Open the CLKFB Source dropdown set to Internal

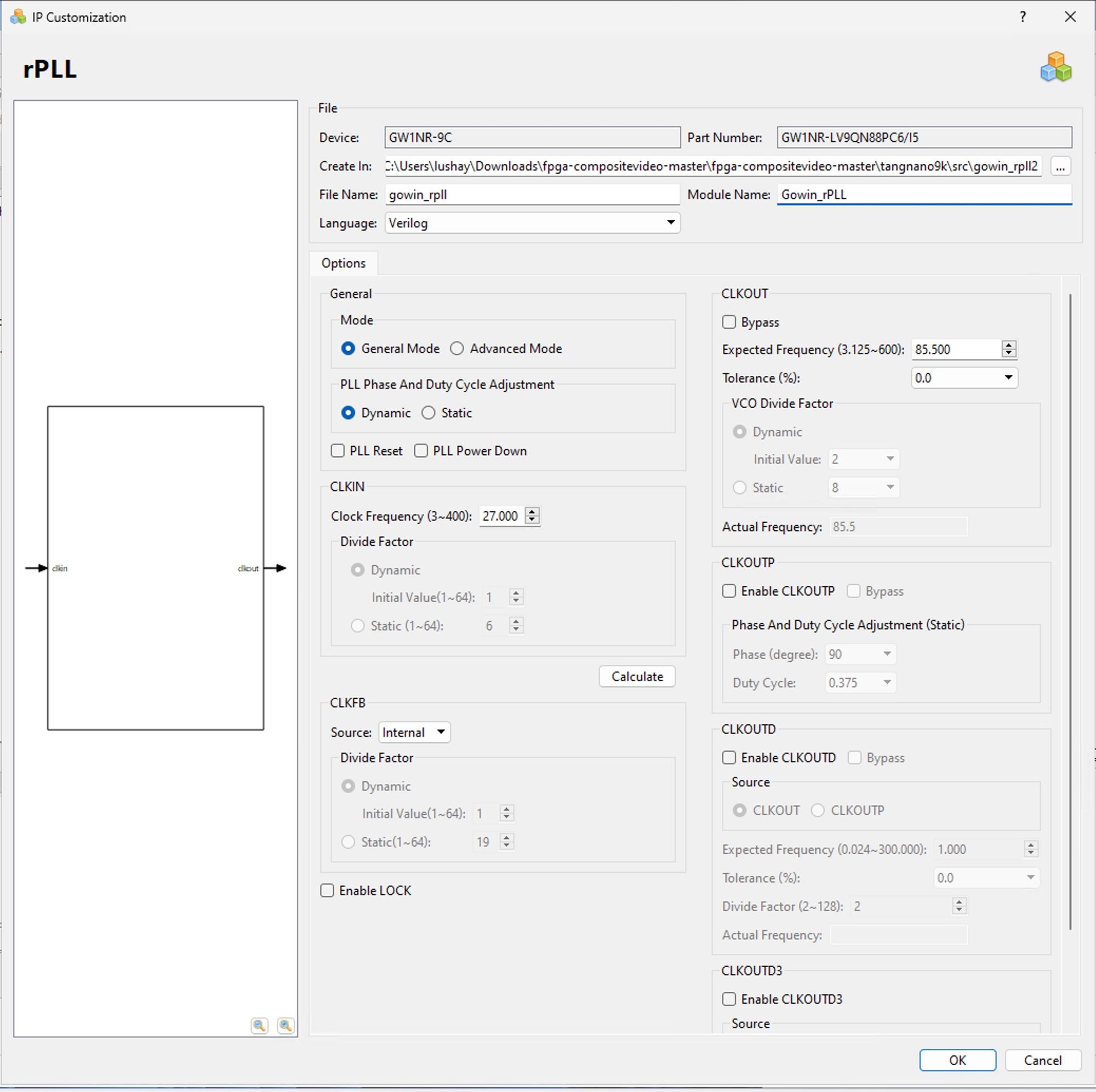(414, 732)
